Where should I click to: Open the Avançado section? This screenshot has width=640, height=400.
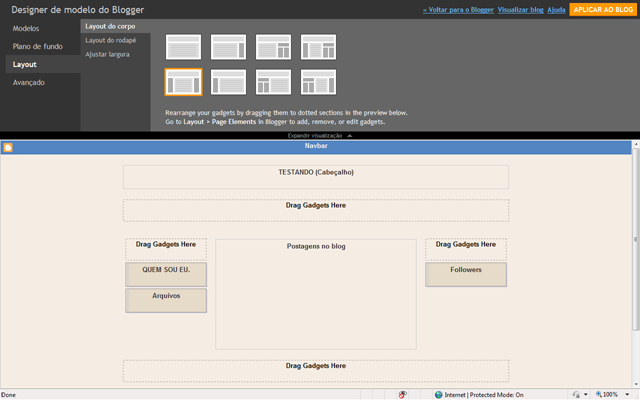(29, 82)
